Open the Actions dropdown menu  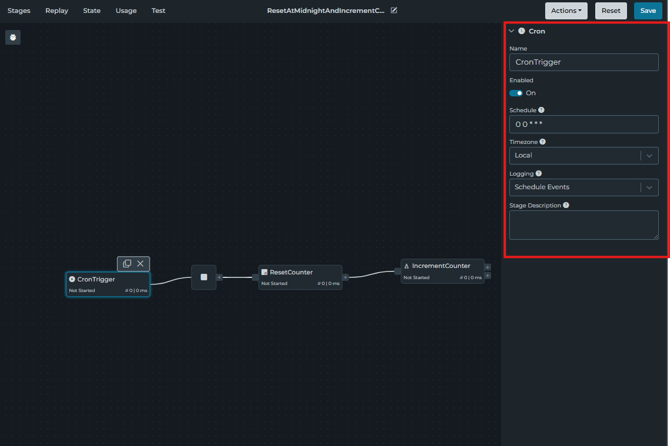point(566,11)
